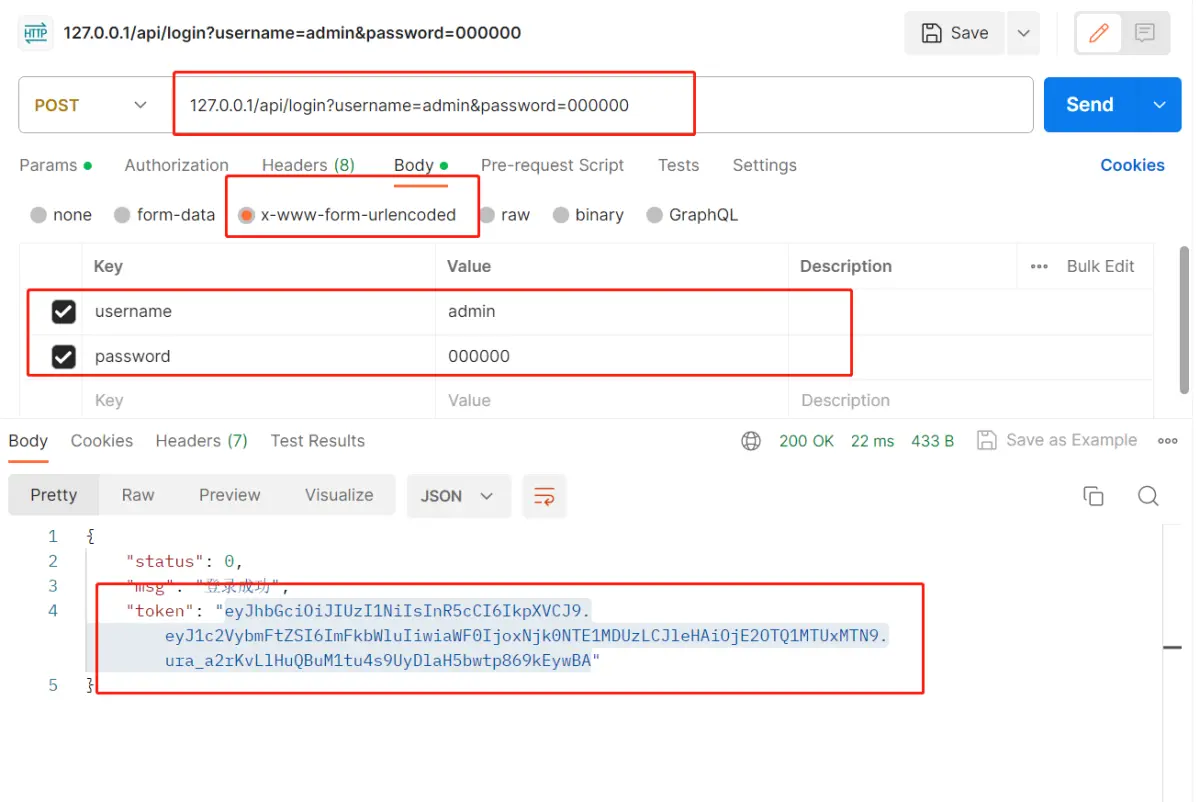Expand the Save options arrow
This screenshot has width=1200, height=802.
[1023, 33]
